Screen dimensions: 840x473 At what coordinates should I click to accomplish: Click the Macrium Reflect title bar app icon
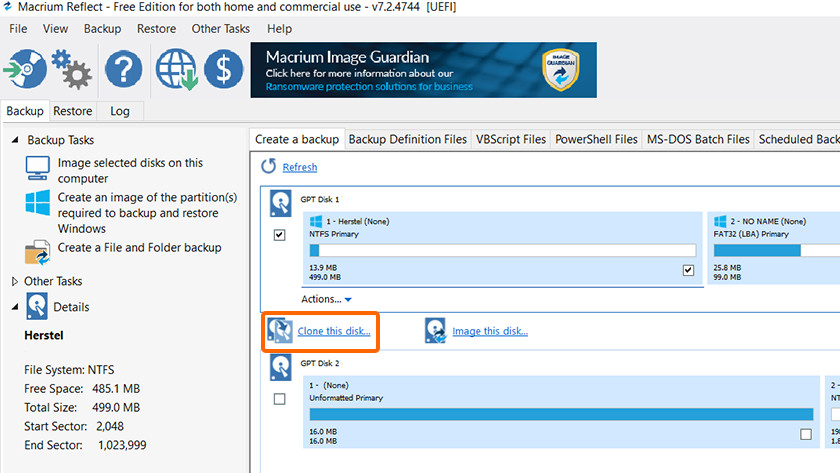[8, 6]
